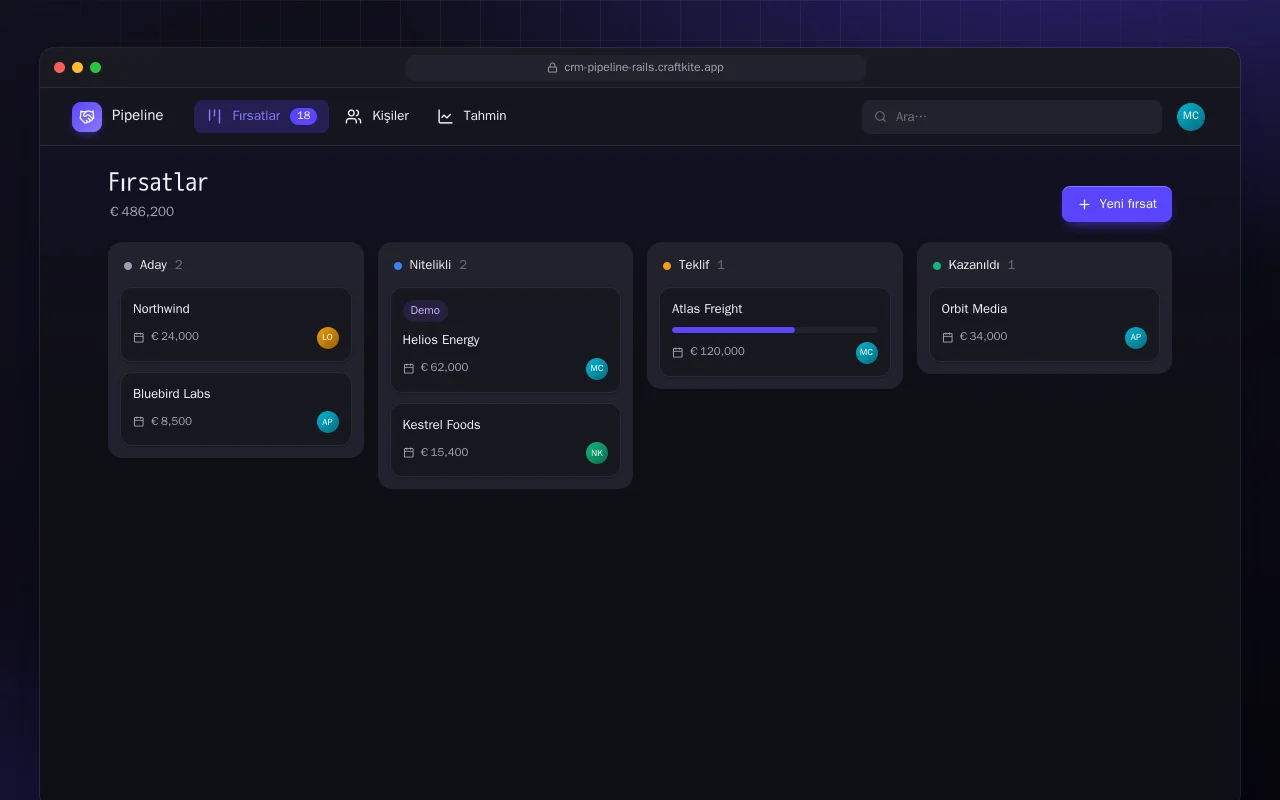Open the Helios Energy deal
Viewport: 1280px width, 800px height.
pos(505,340)
